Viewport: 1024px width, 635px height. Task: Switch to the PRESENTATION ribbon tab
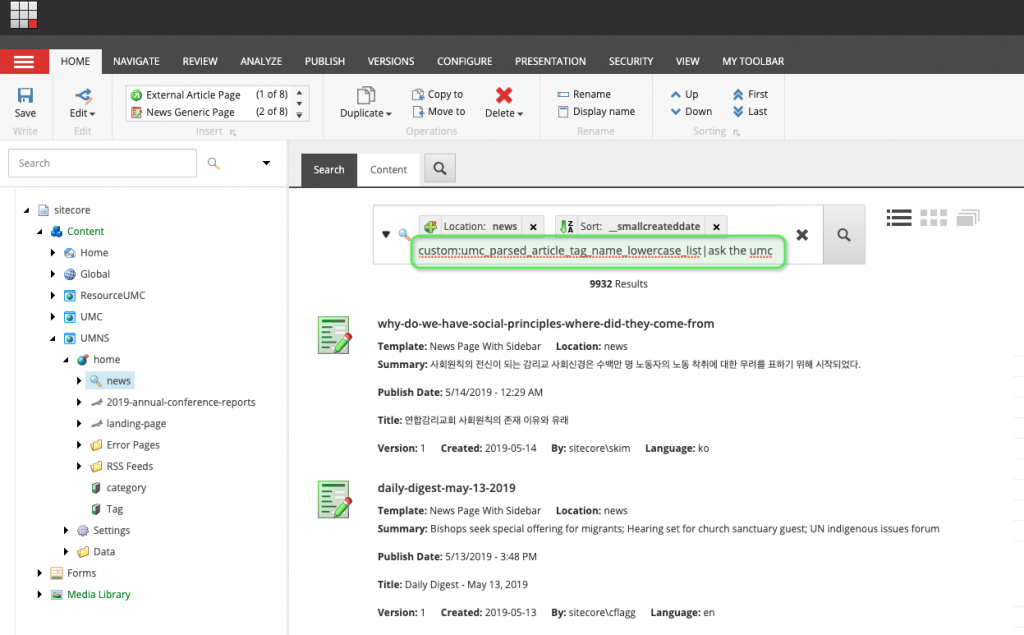(x=550, y=61)
